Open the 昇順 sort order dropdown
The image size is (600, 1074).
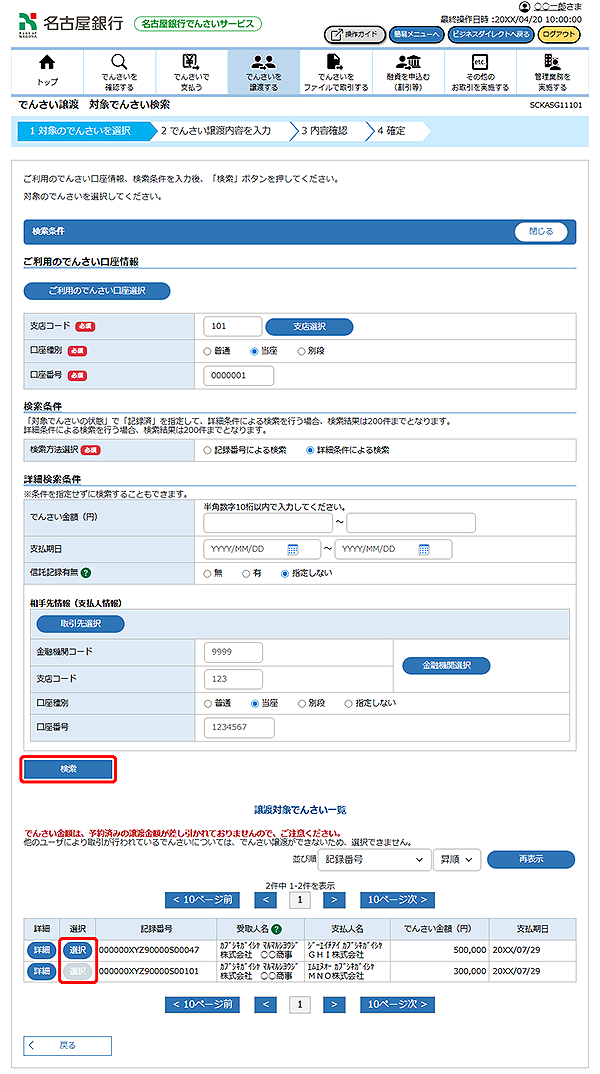click(x=457, y=859)
